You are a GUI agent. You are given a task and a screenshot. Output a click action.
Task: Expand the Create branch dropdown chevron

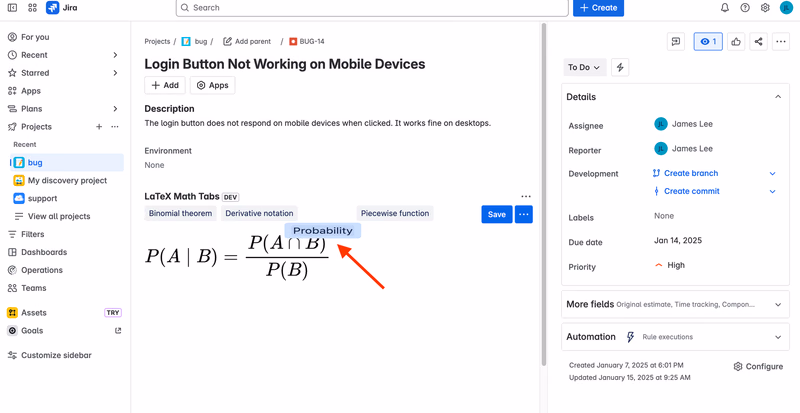tap(772, 174)
